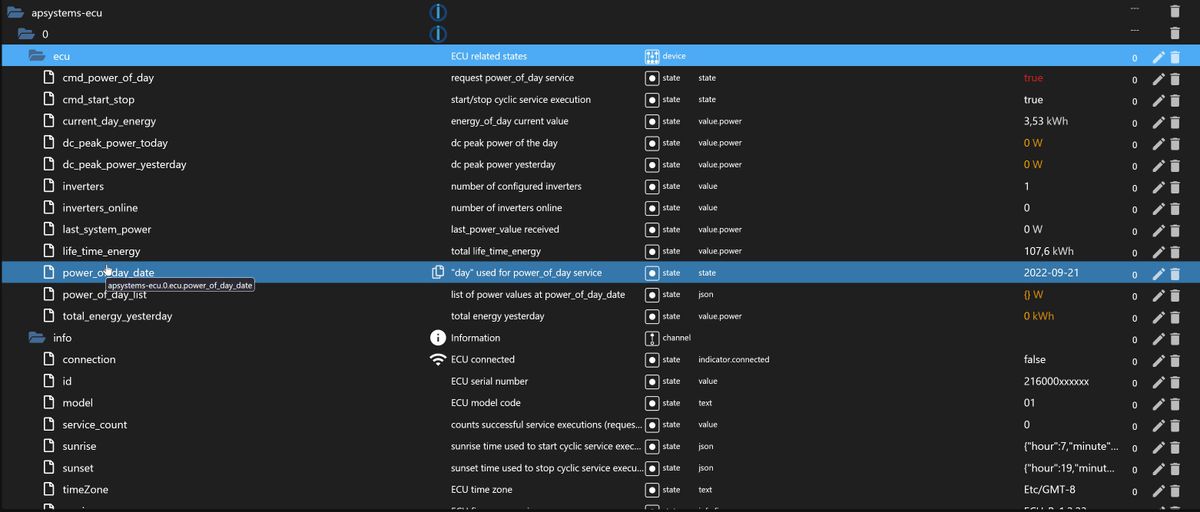Click the info icon in apsystems-ecu row
This screenshot has height=512, width=1200.
437,12
